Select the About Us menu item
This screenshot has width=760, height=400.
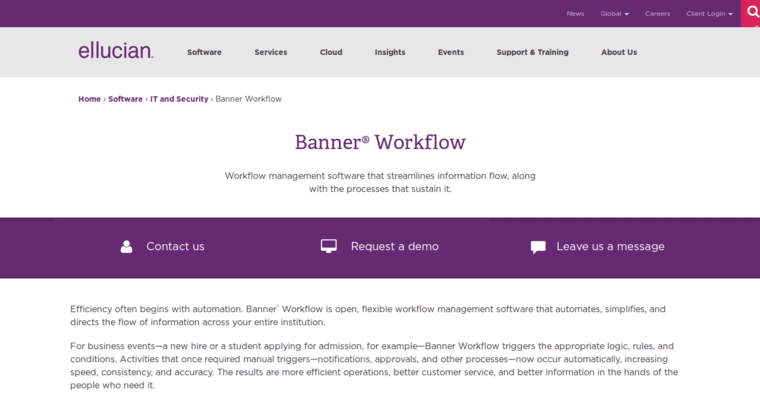point(618,52)
